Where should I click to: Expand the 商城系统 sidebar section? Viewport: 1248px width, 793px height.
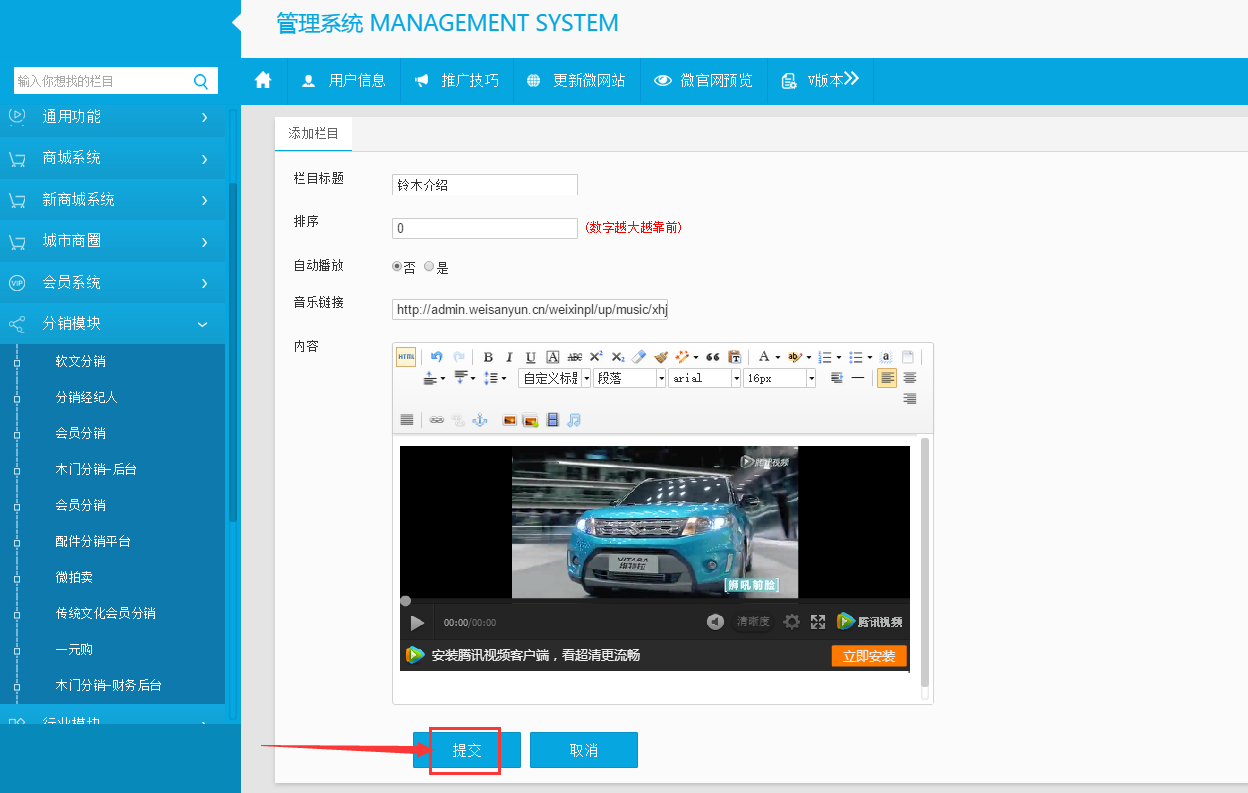pyautogui.click(x=113, y=158)
